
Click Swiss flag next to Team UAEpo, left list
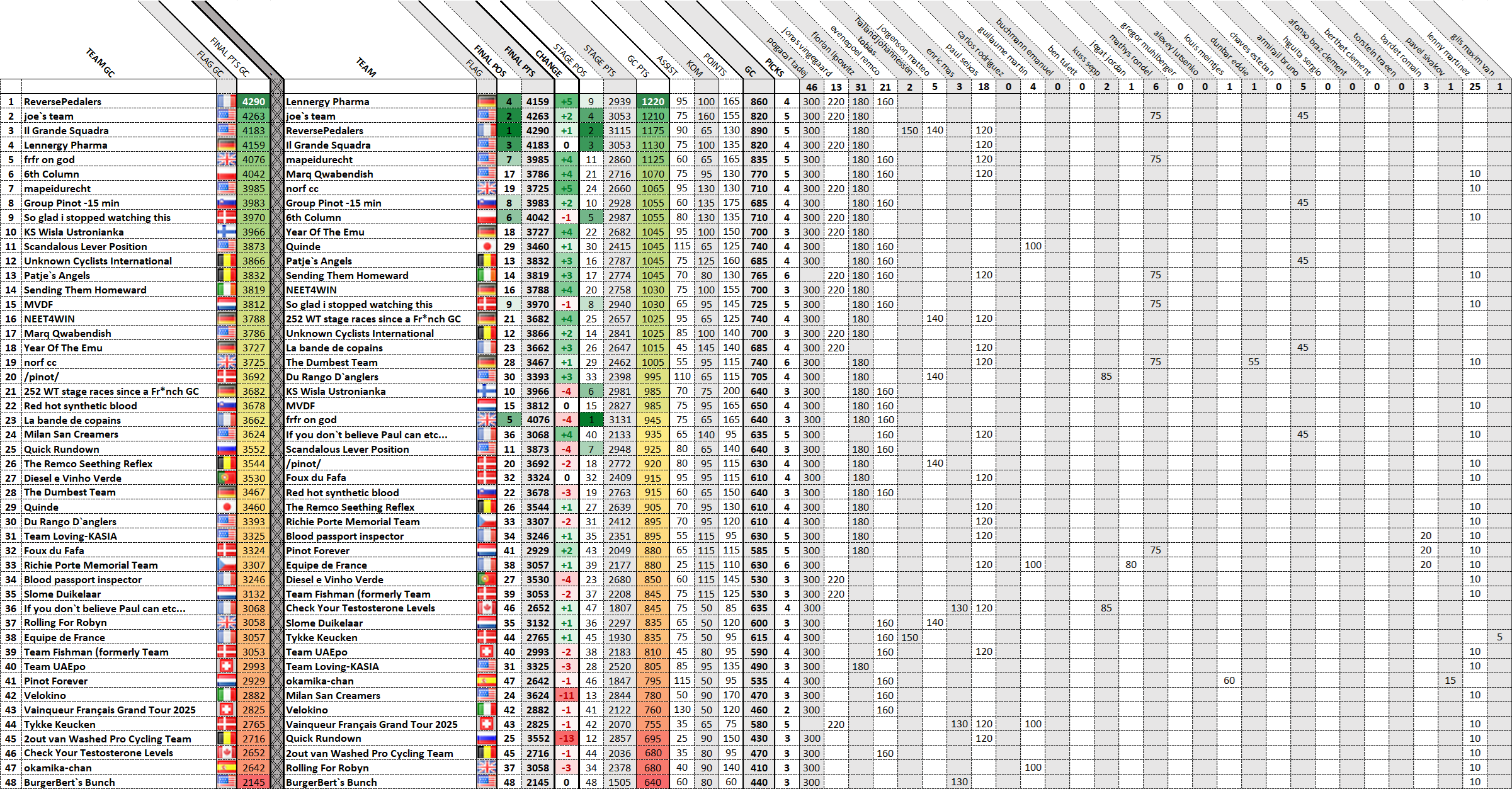227,666
